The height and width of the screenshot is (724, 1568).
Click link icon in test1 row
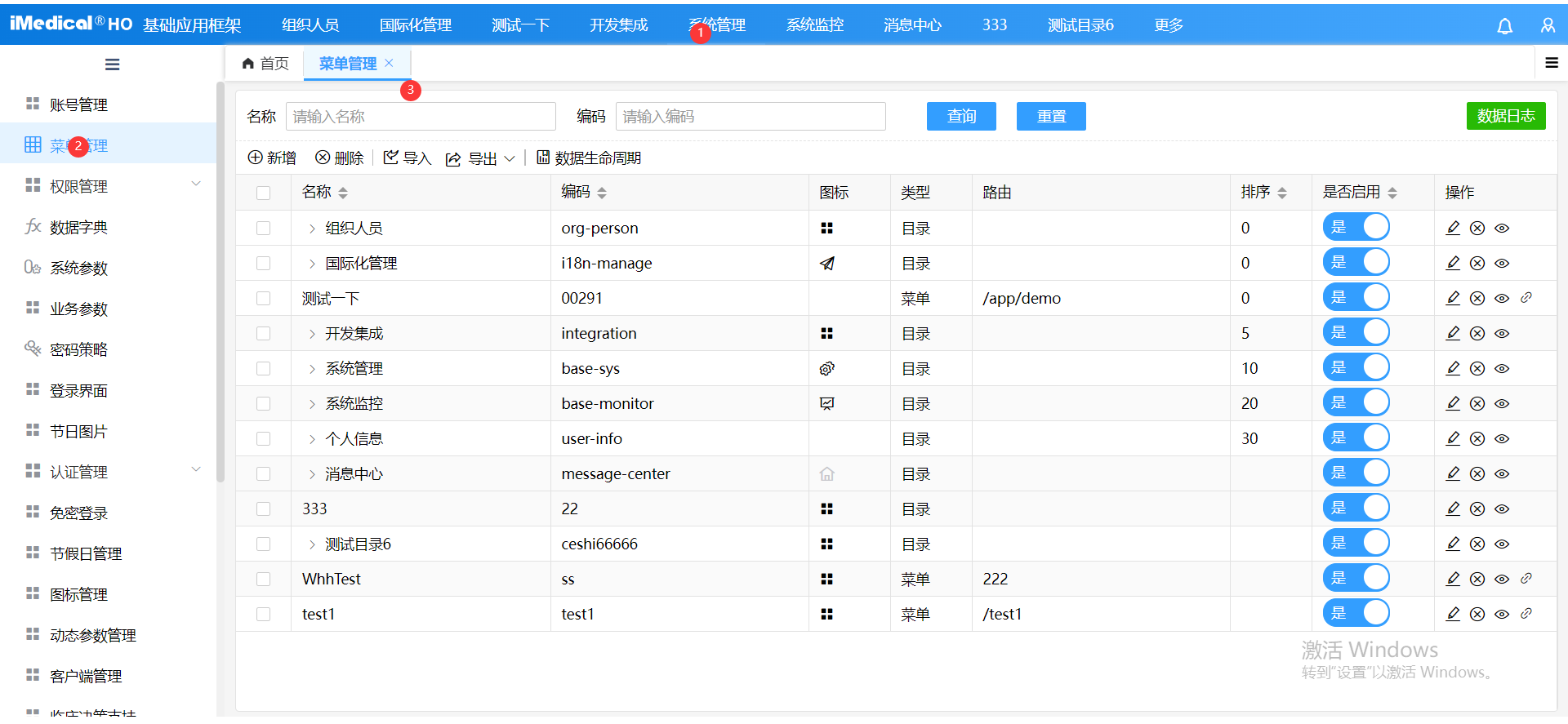click(x=1526, y=614)
